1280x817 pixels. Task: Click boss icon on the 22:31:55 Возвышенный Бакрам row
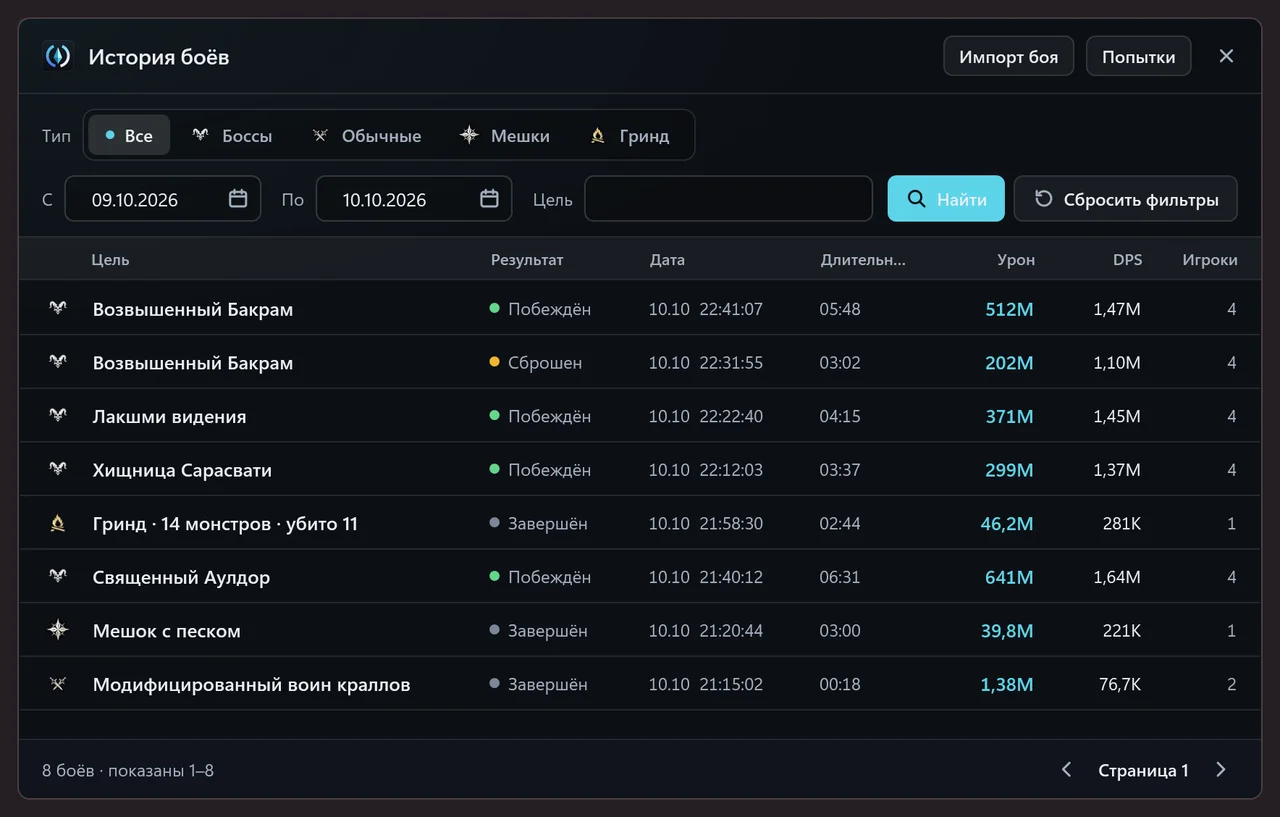click(58, 362)
